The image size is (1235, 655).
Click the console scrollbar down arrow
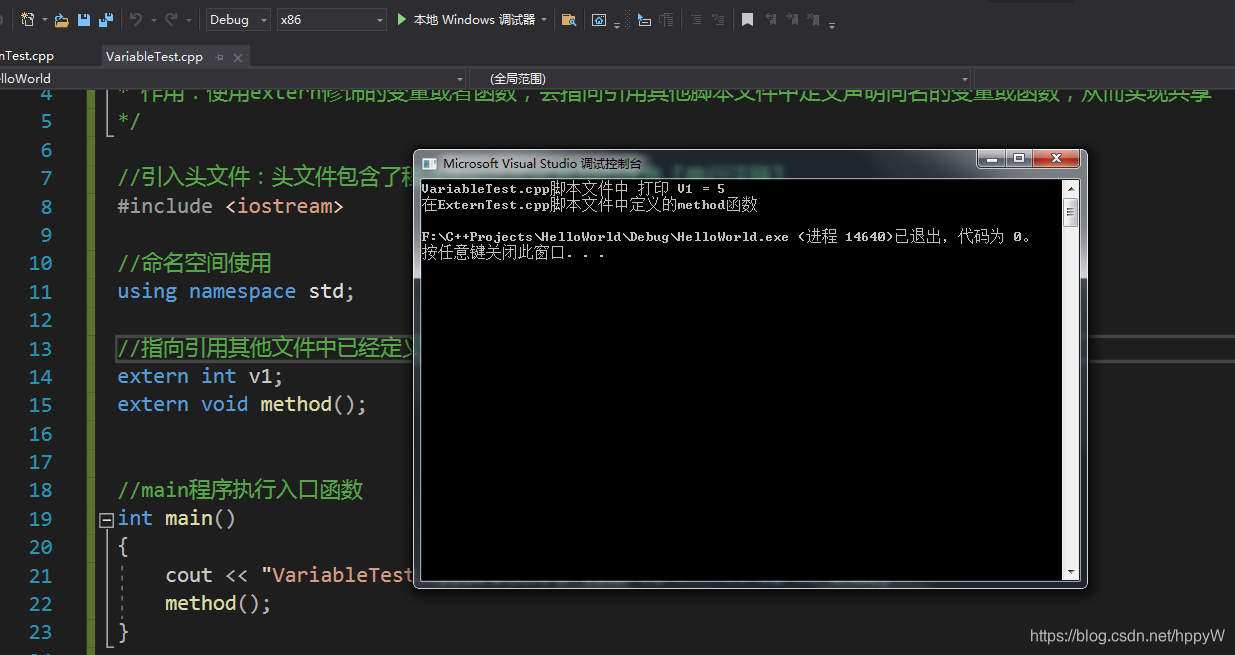pyautogui.click(x=1070, y=572)
